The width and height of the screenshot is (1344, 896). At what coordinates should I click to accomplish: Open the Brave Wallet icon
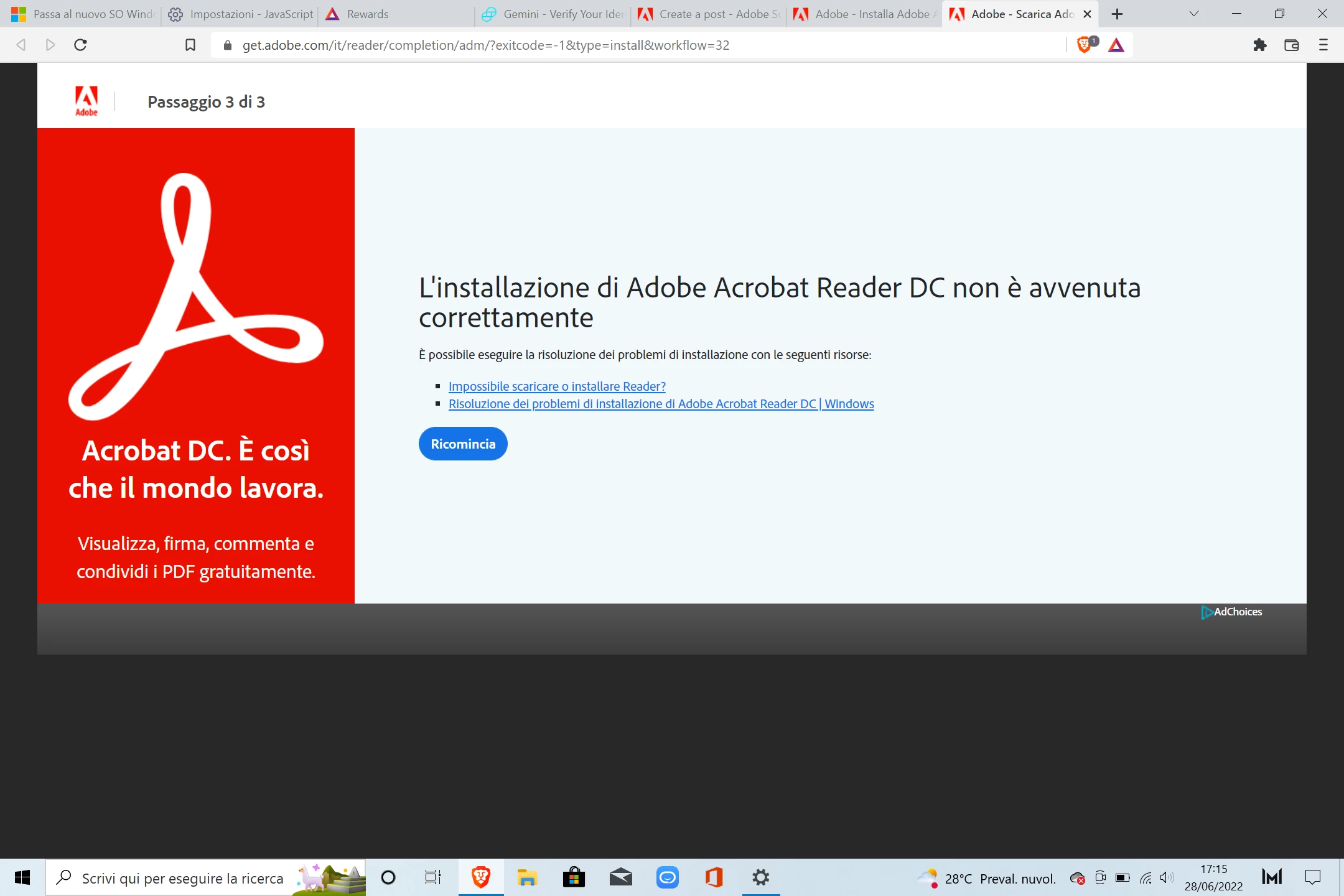[x=1291, y=45]
